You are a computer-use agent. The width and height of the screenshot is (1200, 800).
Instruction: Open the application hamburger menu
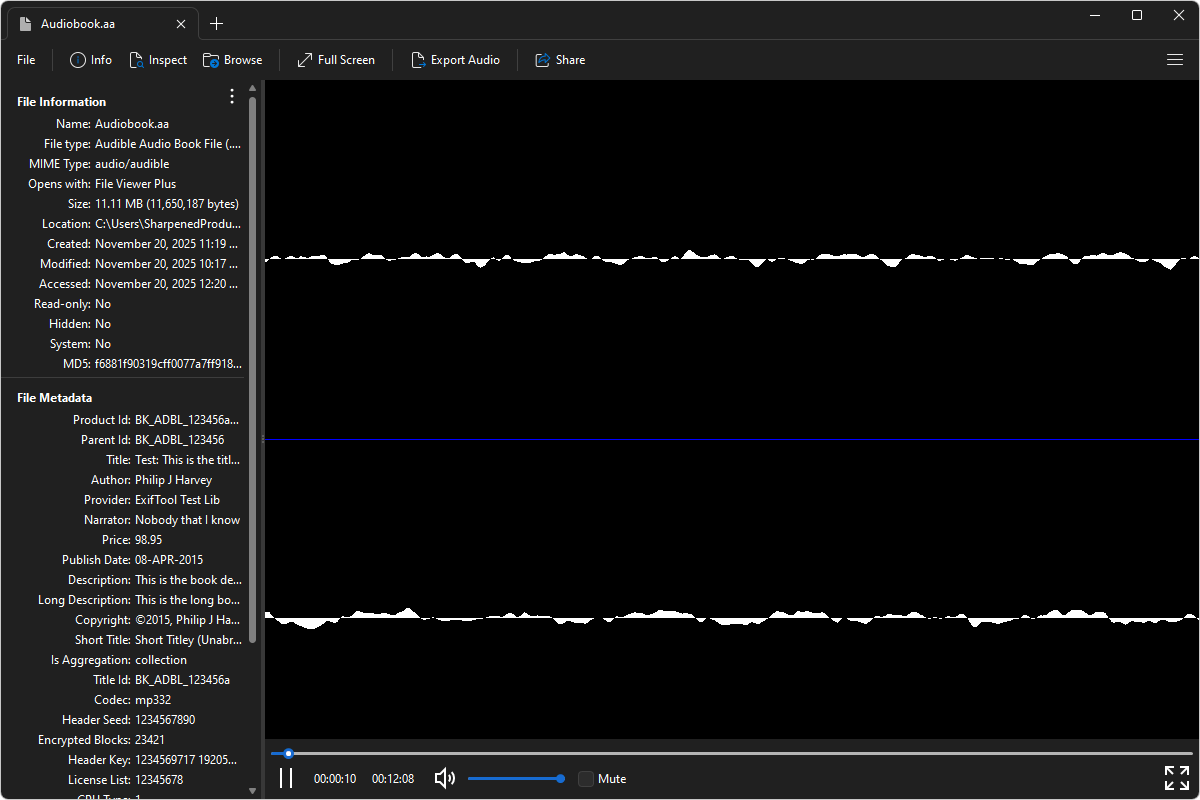click(1174, 60)
